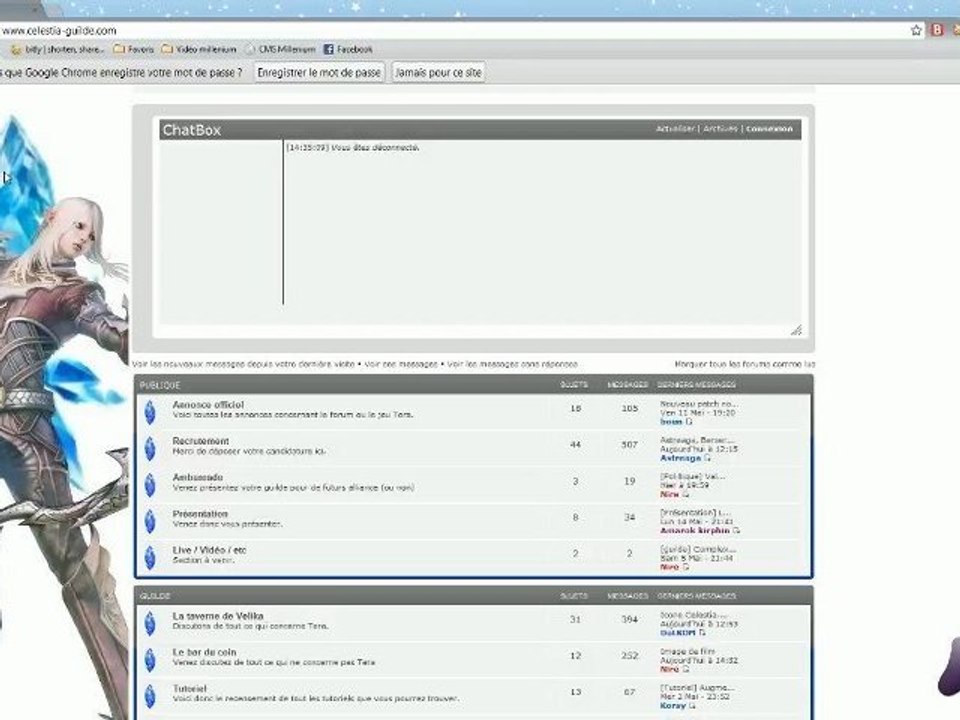Open the Tutoriel forum
This screenshot has height=720, width=960.
(x=190, y=688)
